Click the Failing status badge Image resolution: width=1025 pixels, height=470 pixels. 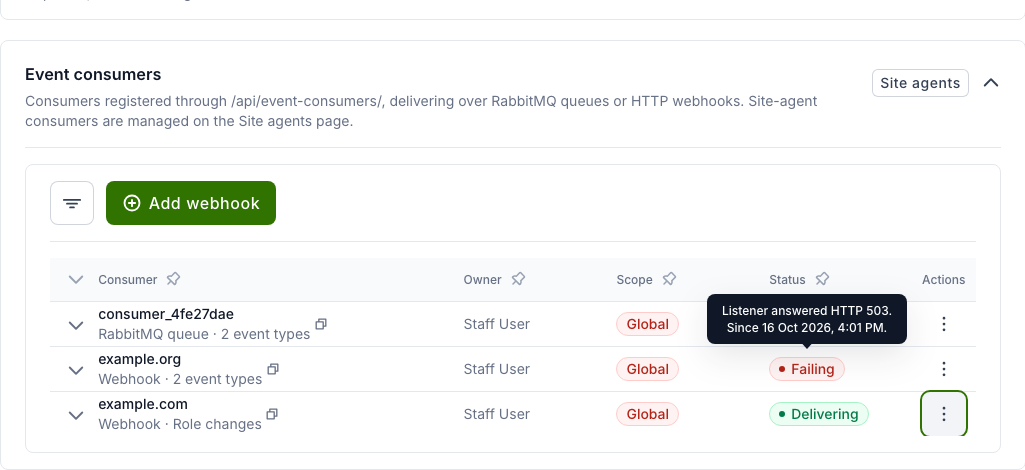click(x=807, y=369)
